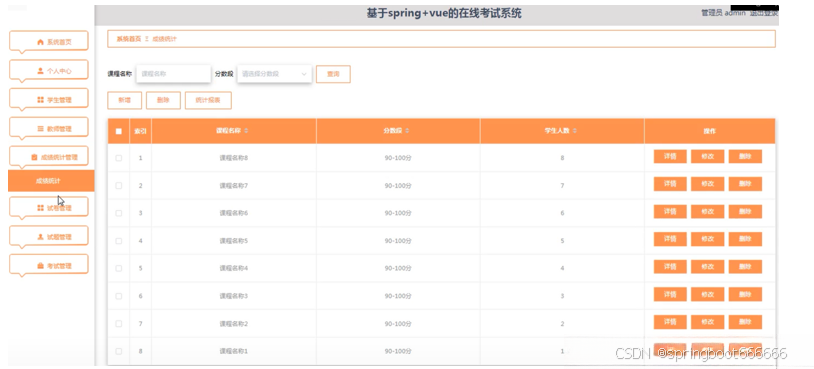Viewport: 814px width, 369px height.
Task: Open the 试题管理 sidebar menu
Action: (49, 237)
